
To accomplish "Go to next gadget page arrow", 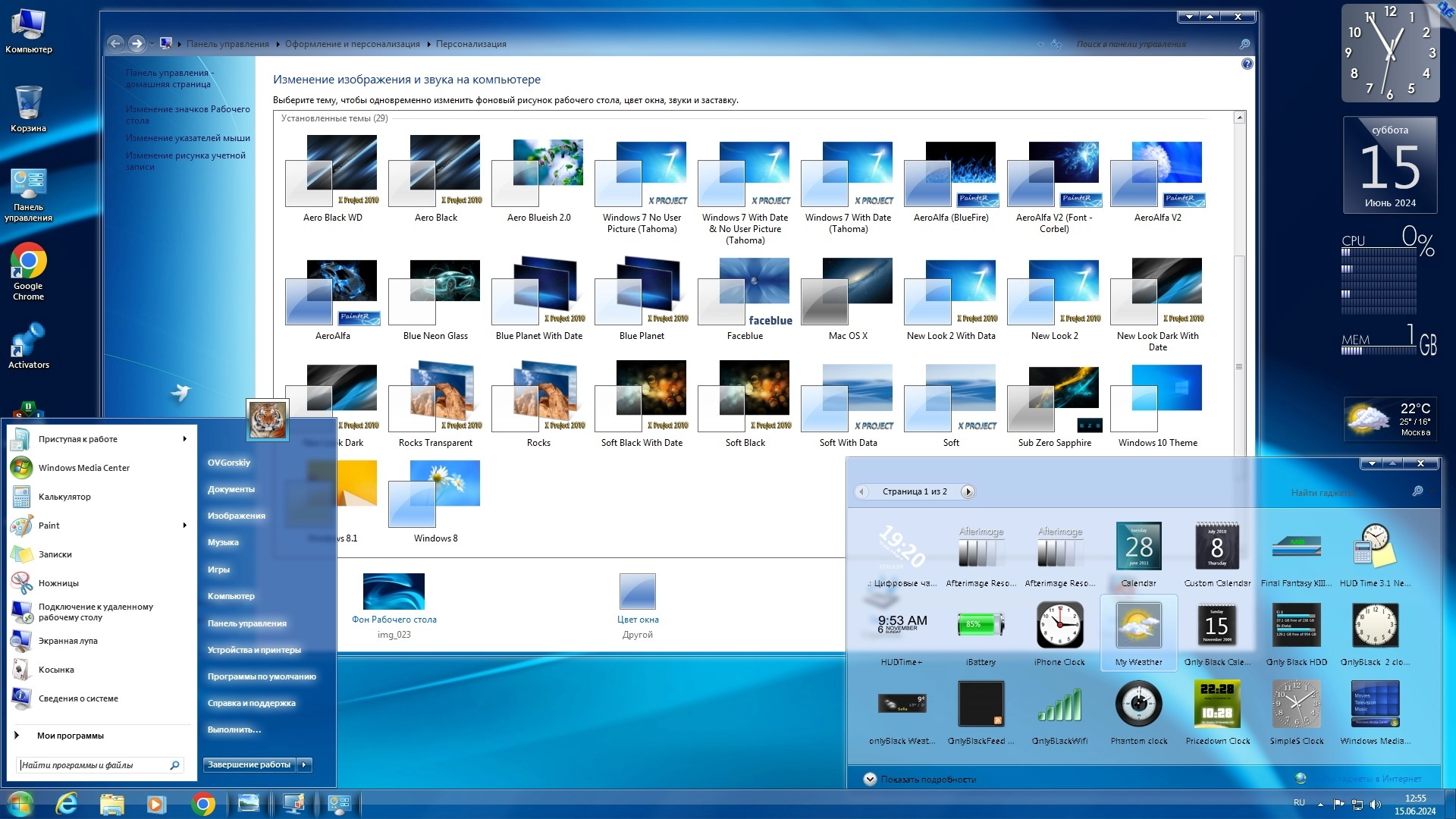I will pyautogui.click(x=968, y=491).
